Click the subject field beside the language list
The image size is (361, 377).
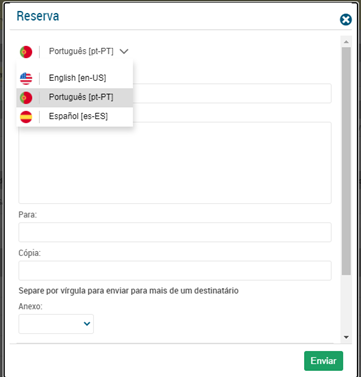pos(232,93)
